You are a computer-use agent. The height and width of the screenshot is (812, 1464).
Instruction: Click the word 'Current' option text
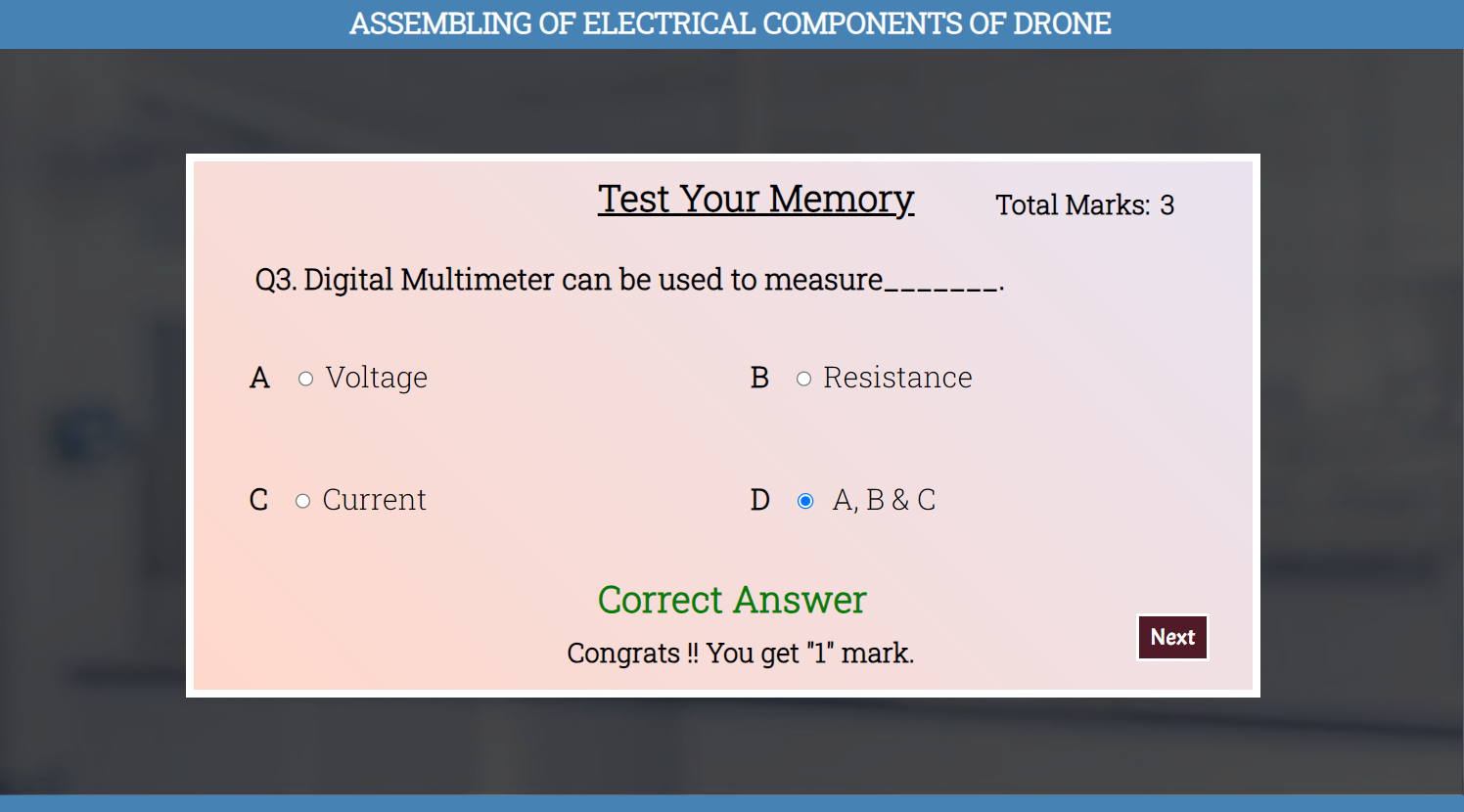[374, 500]
